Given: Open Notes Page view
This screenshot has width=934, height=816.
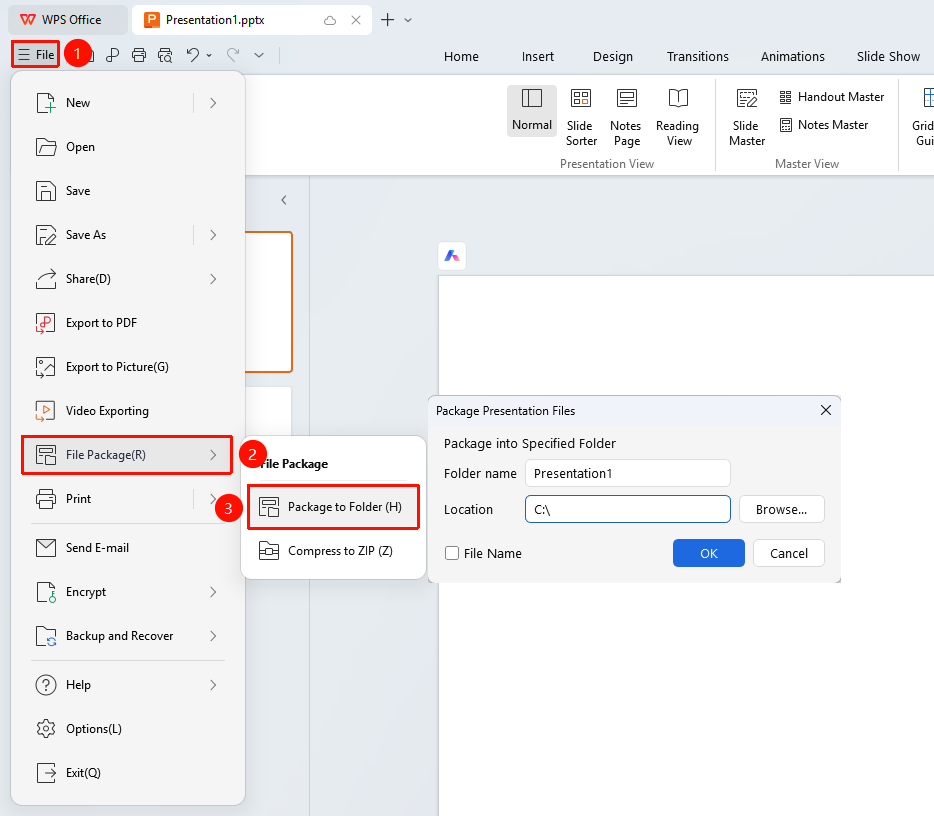Looking at the screenshot, I should pos(626,117).
